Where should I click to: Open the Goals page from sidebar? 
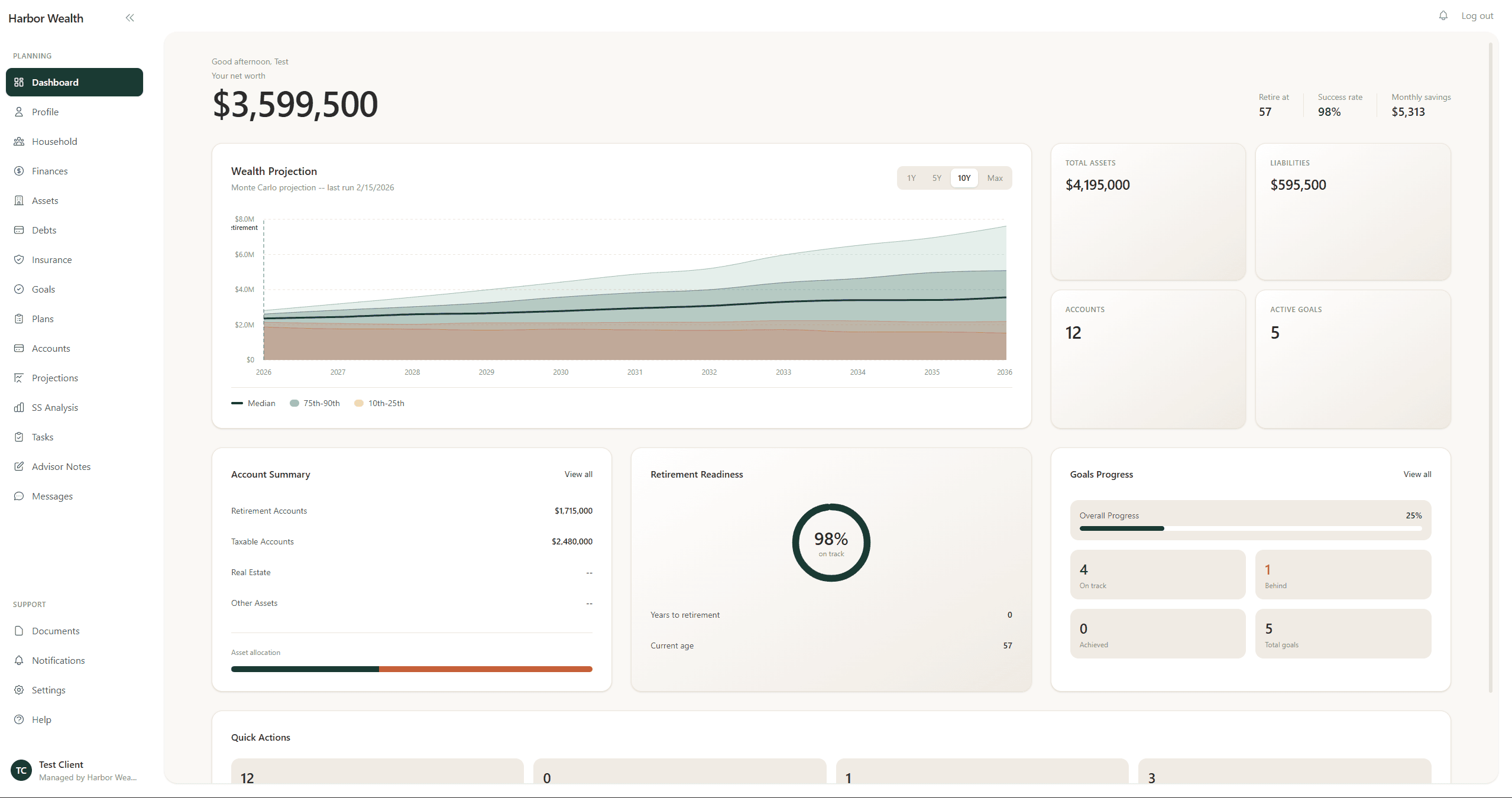tap(43, 289)
